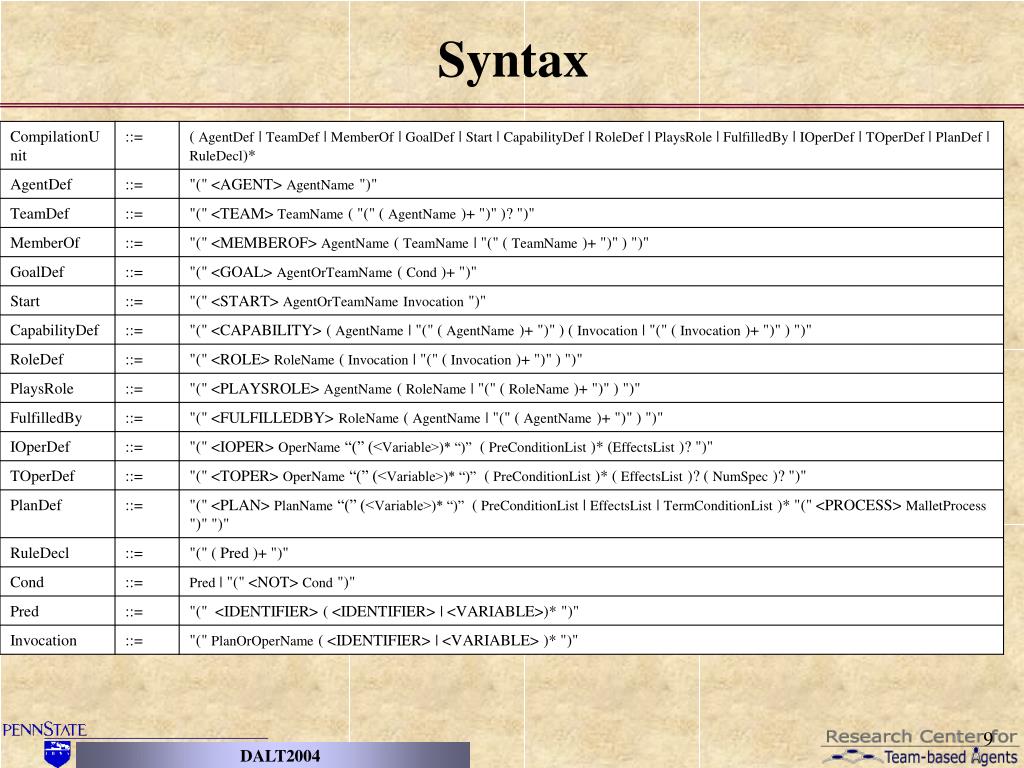Click the <MEMBEROF> AgentName definition
The width and height of the screenshot is (1024, 768).
coord(419,244)
